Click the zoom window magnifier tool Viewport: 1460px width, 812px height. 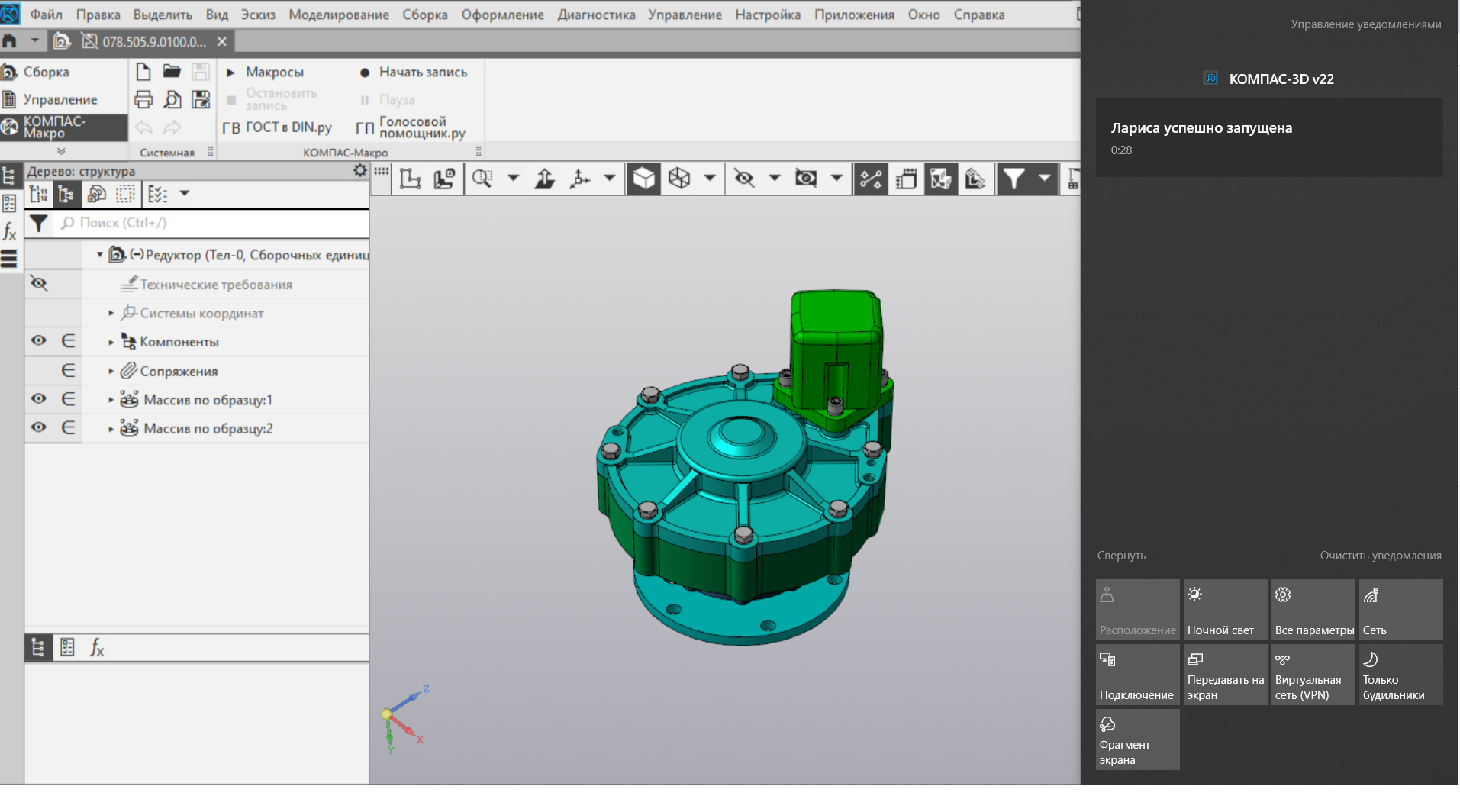tap(482, 179)
